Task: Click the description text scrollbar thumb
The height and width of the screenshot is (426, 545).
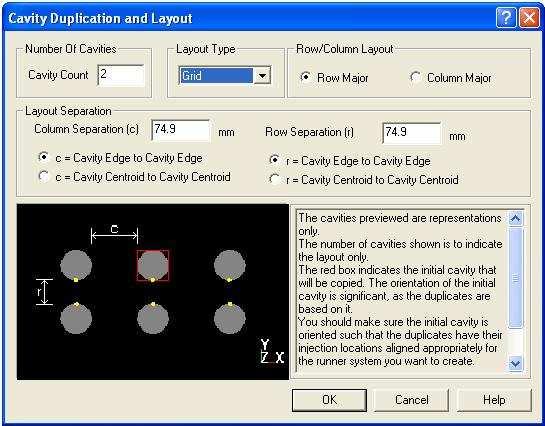Action: point(515,278)
